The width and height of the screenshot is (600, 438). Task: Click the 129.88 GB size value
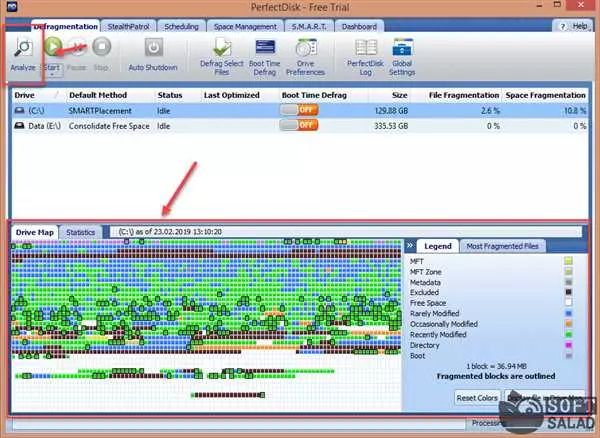(391, 111)
